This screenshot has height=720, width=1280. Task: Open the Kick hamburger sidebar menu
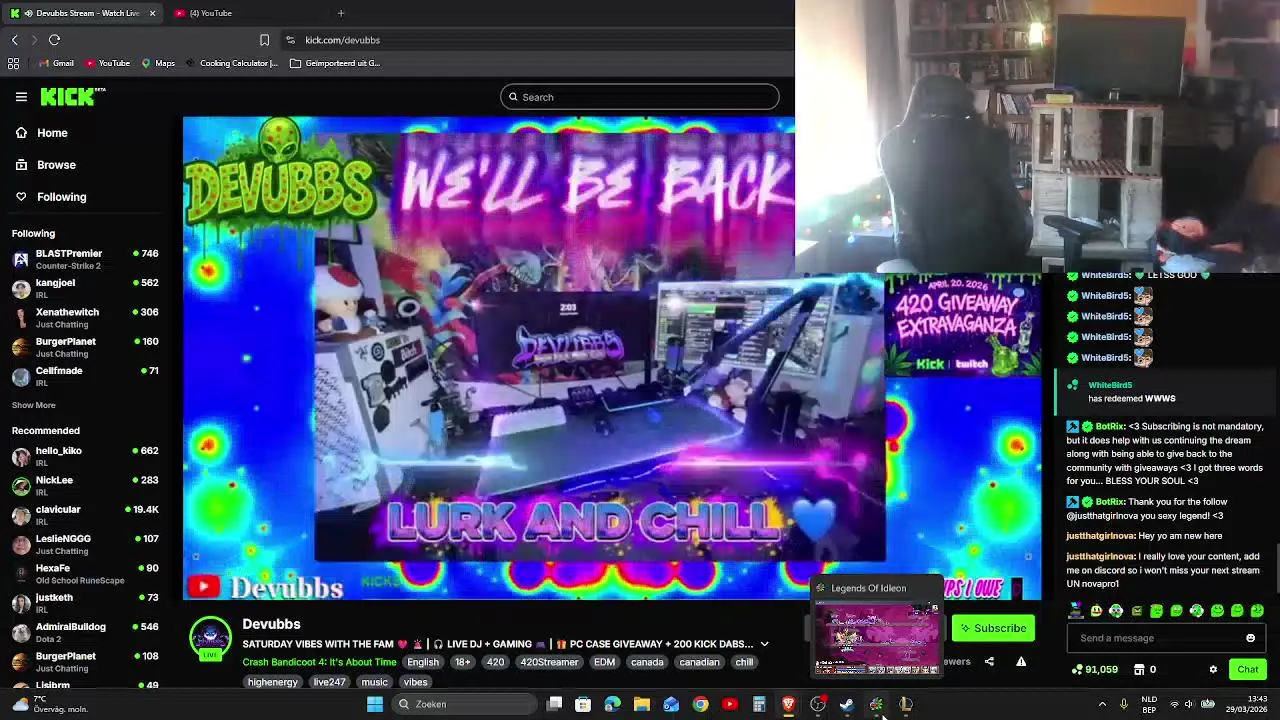pyautogui.click(x=21, y=97)
